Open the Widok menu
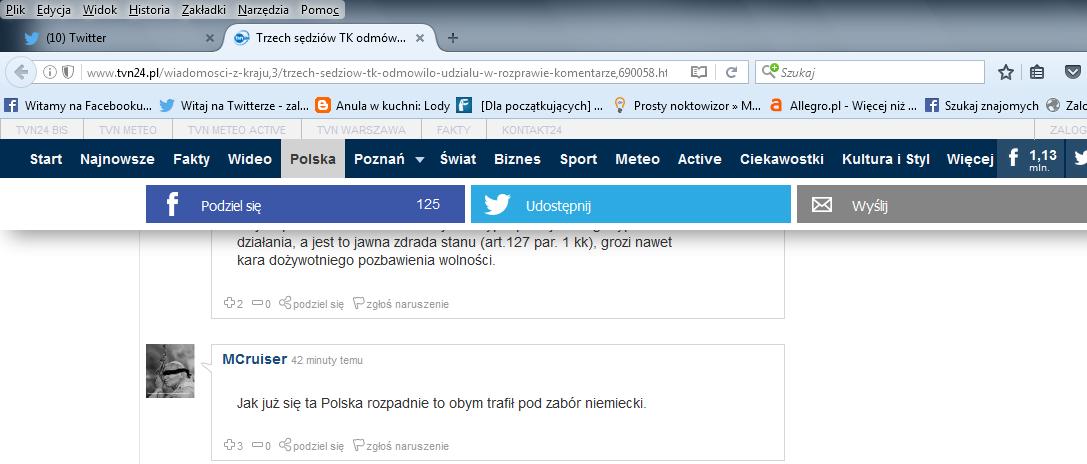 (100, 10)
